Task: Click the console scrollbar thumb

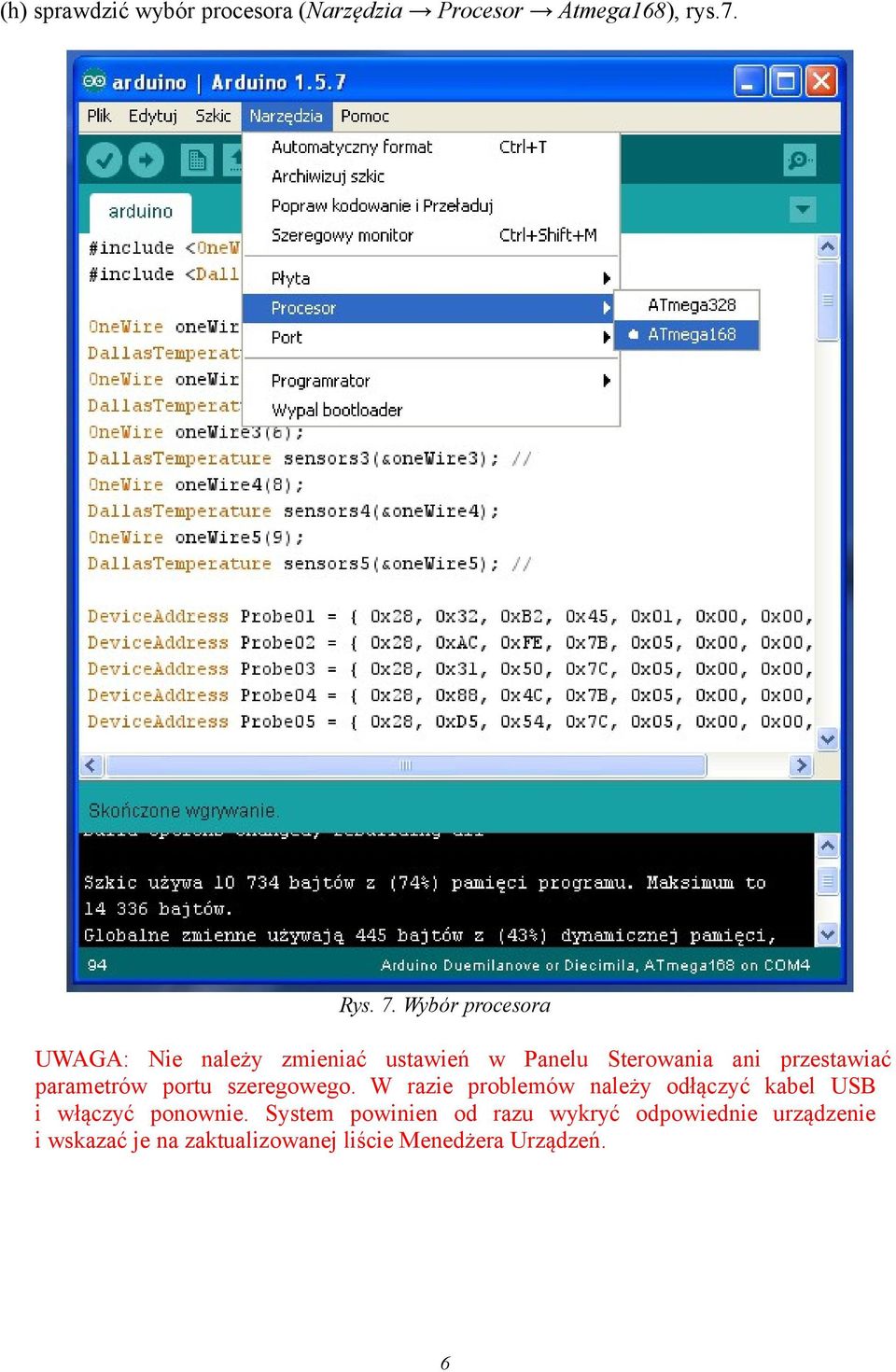Action: [x=827, y=880]
